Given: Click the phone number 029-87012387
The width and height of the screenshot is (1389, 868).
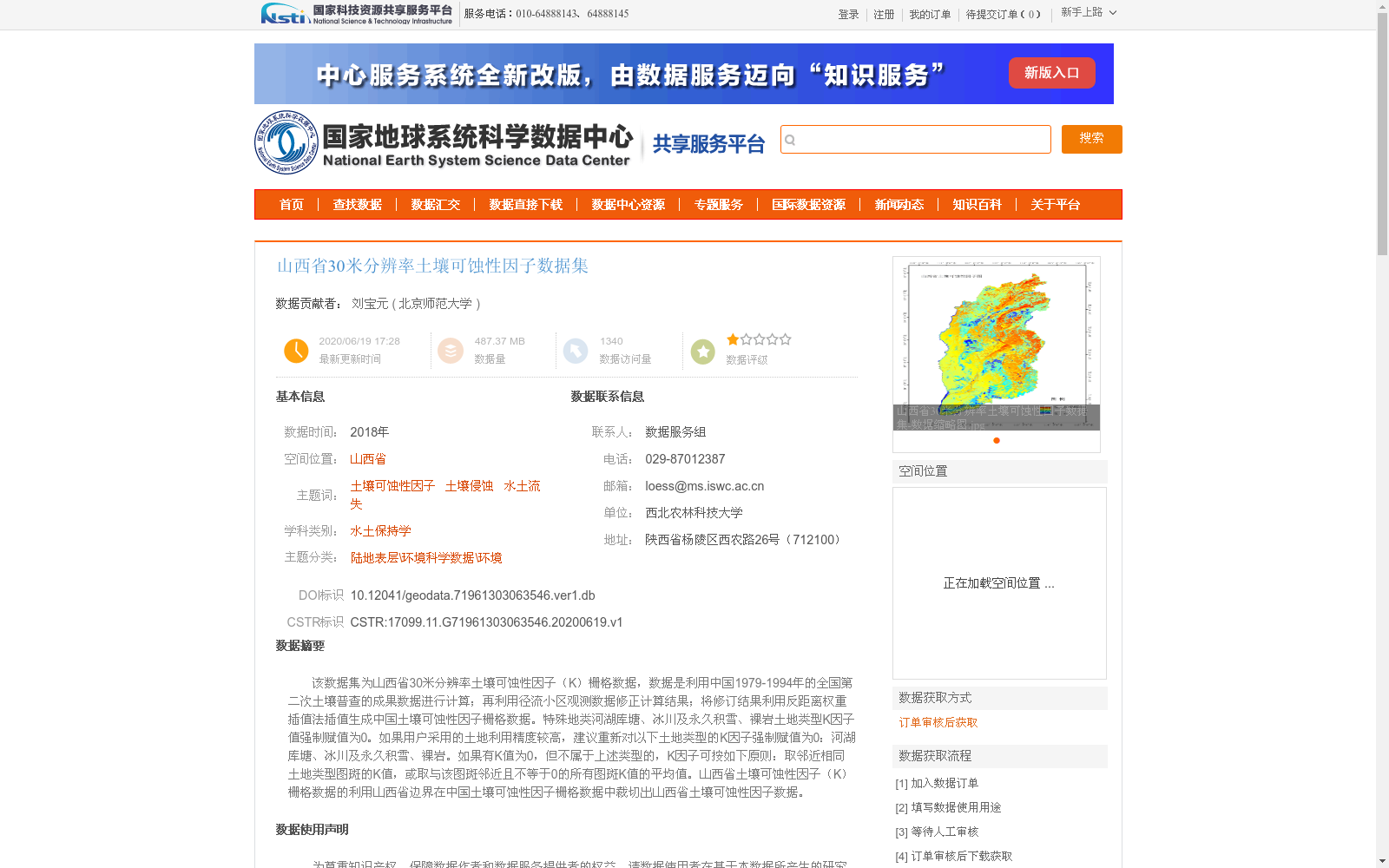Looking at the screenshot, I should 685,459.
